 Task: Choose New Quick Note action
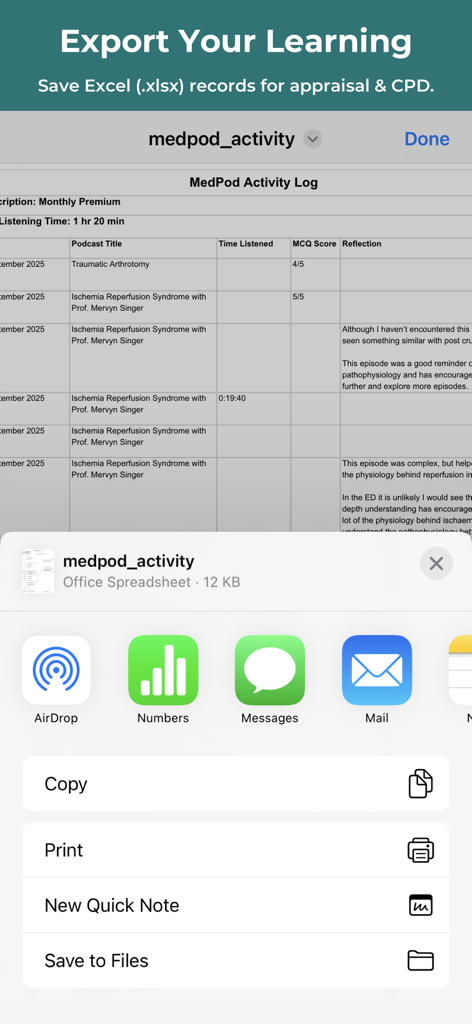(236, 905)
